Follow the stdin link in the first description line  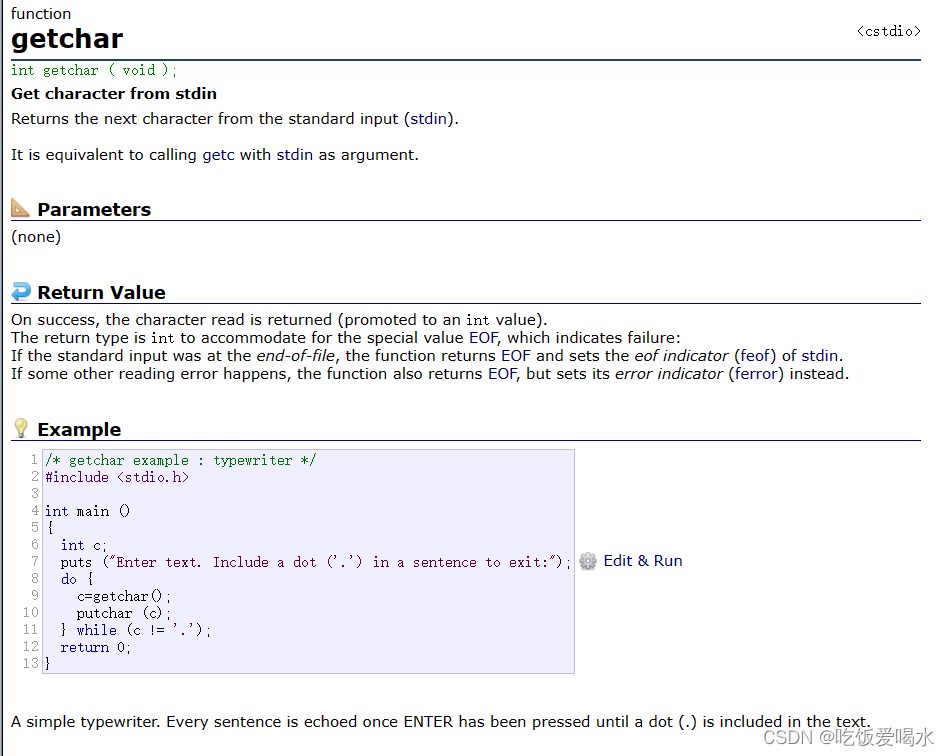click(428, 119)
